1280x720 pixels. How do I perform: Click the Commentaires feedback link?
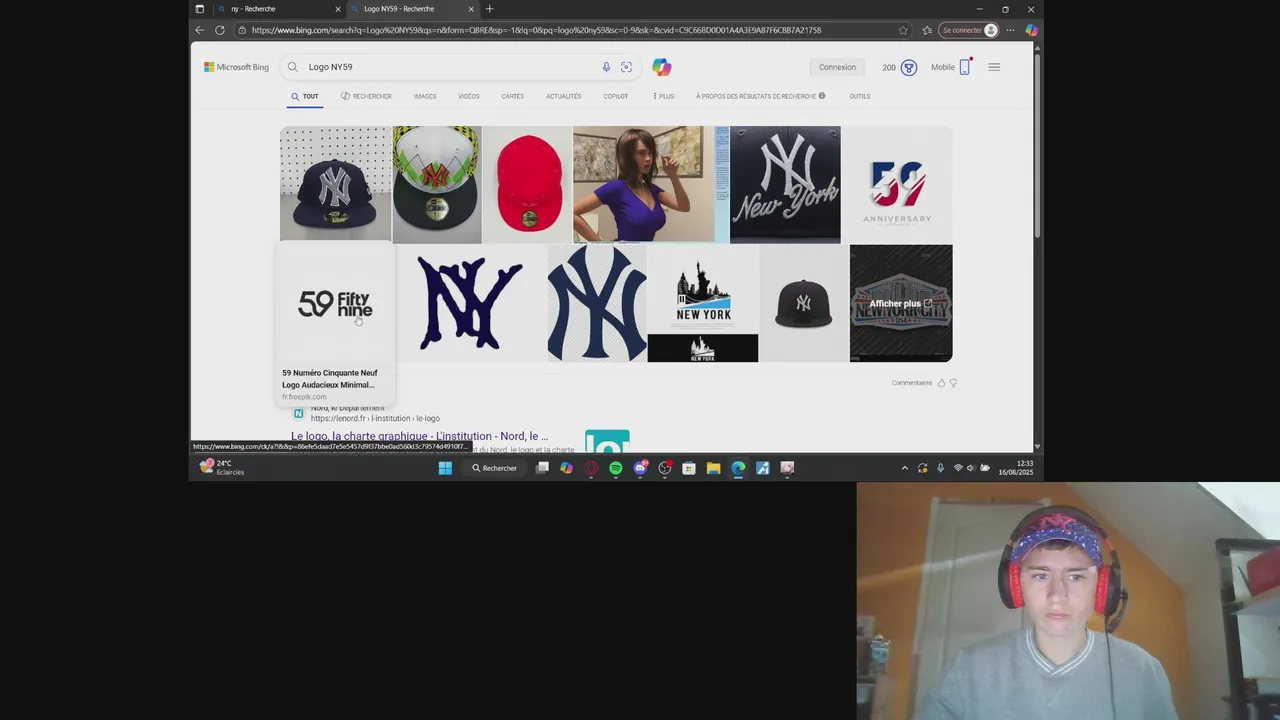[x=912, y=383]
